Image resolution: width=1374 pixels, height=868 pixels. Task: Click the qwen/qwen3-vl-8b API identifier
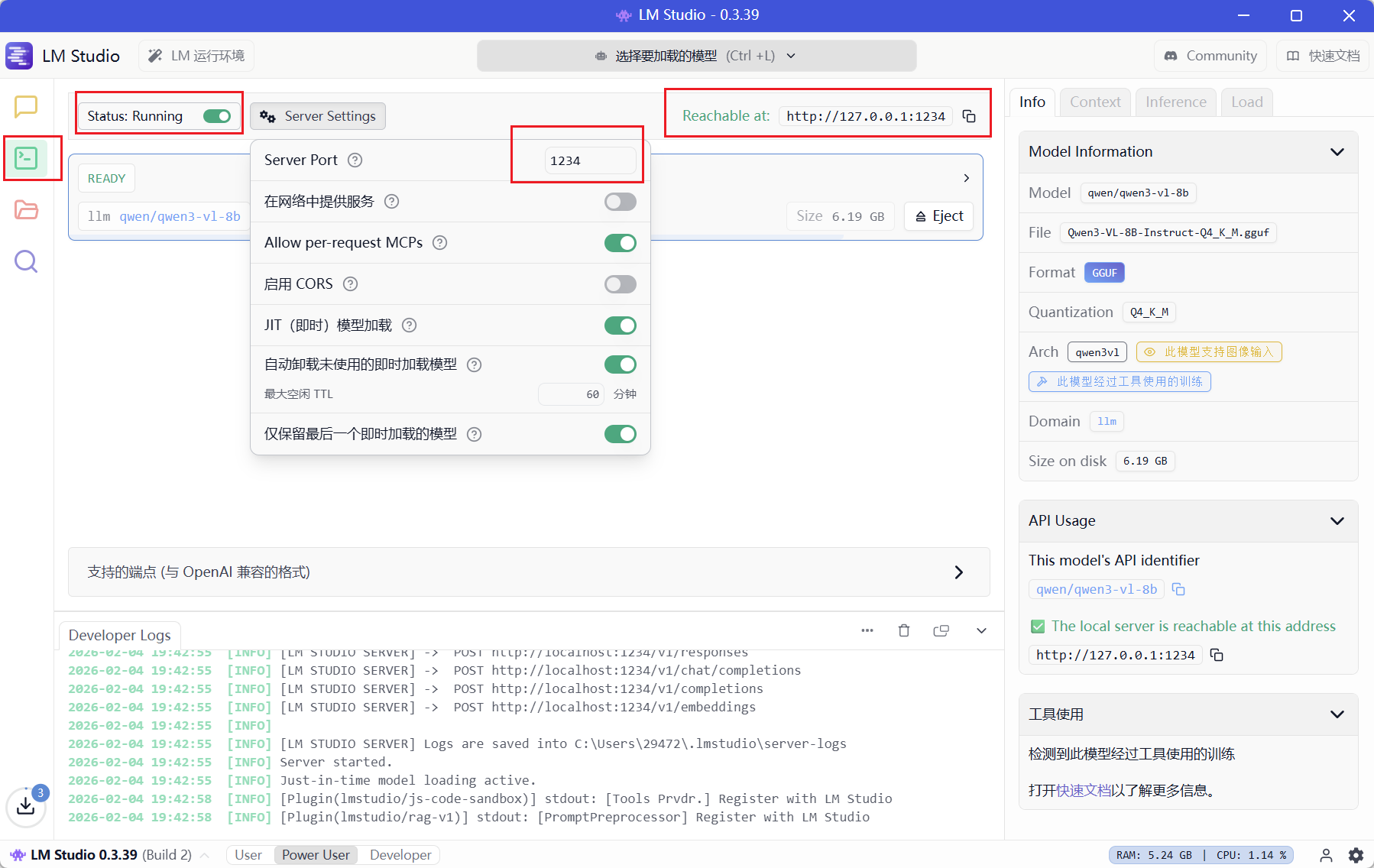tap(1097, 589)
